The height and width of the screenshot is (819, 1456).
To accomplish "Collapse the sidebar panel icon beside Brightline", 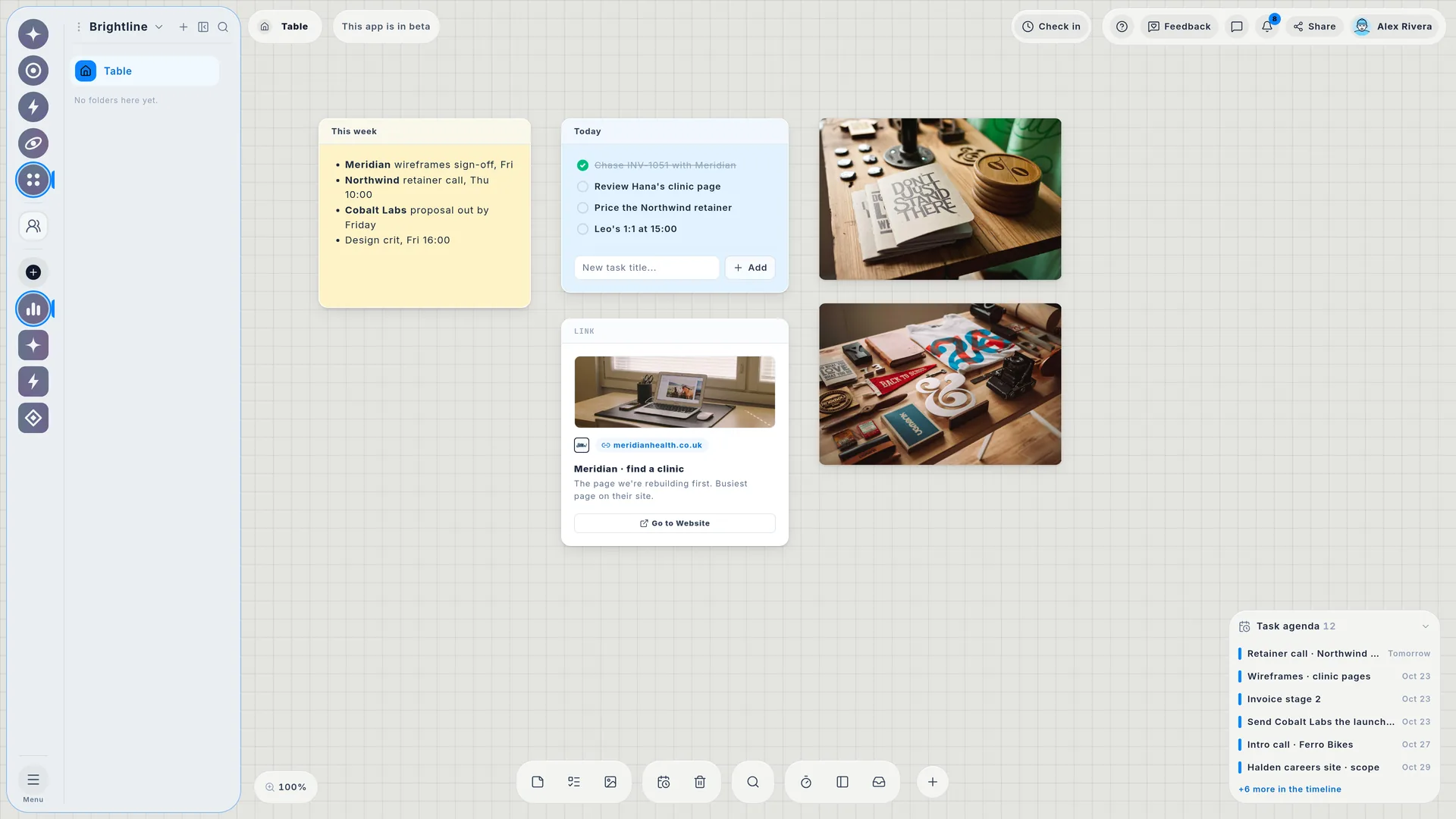I will coord(203,27).
